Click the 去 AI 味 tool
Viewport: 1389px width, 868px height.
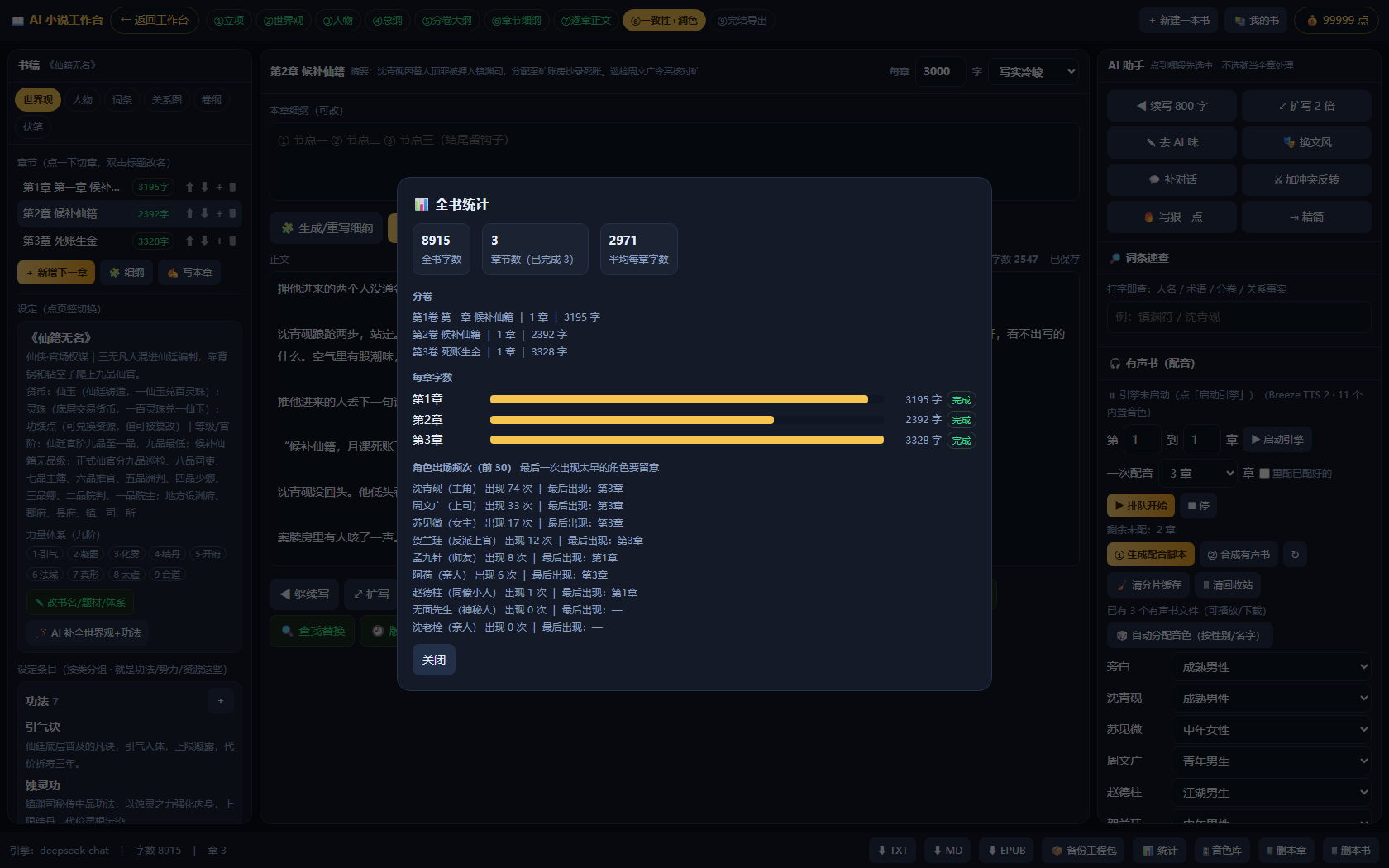click(1172, 142)
